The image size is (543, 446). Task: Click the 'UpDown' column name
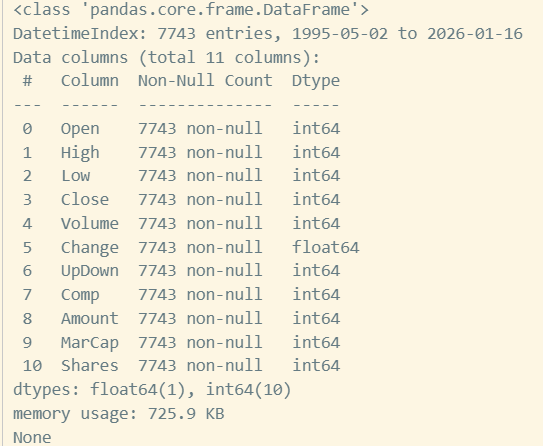pyautogui.click(x=90, y=271)
